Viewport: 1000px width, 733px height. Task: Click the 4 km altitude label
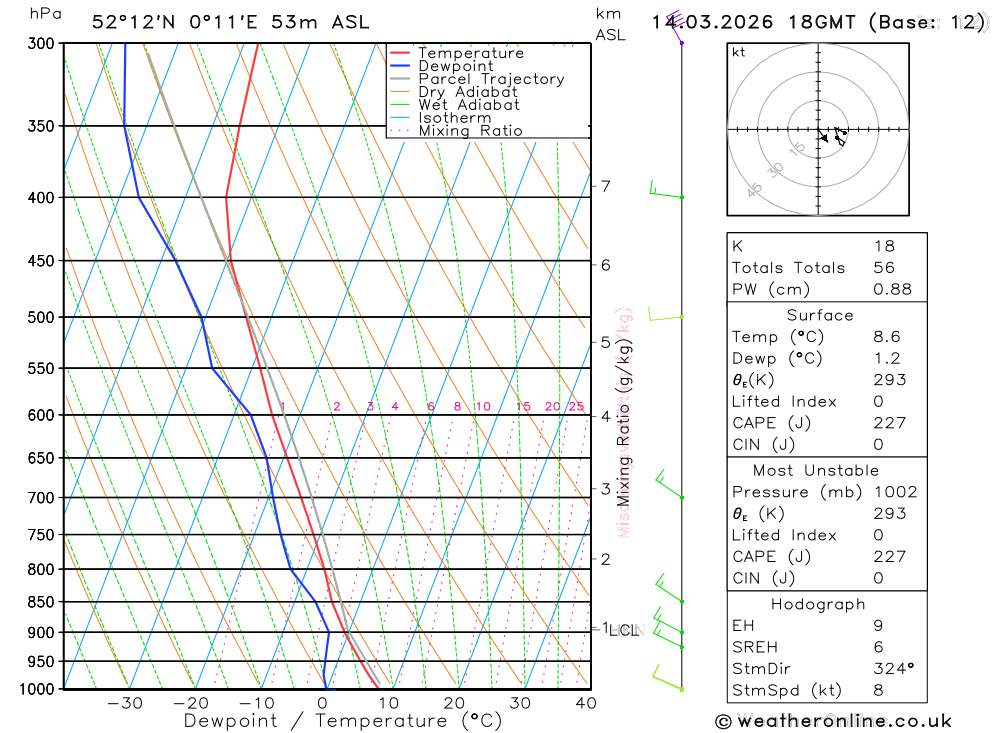605,417
